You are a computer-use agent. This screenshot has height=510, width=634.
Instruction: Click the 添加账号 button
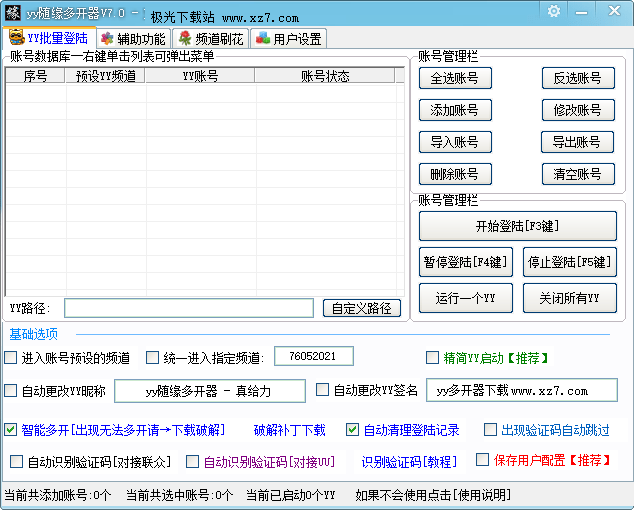(x=455, y=110)
